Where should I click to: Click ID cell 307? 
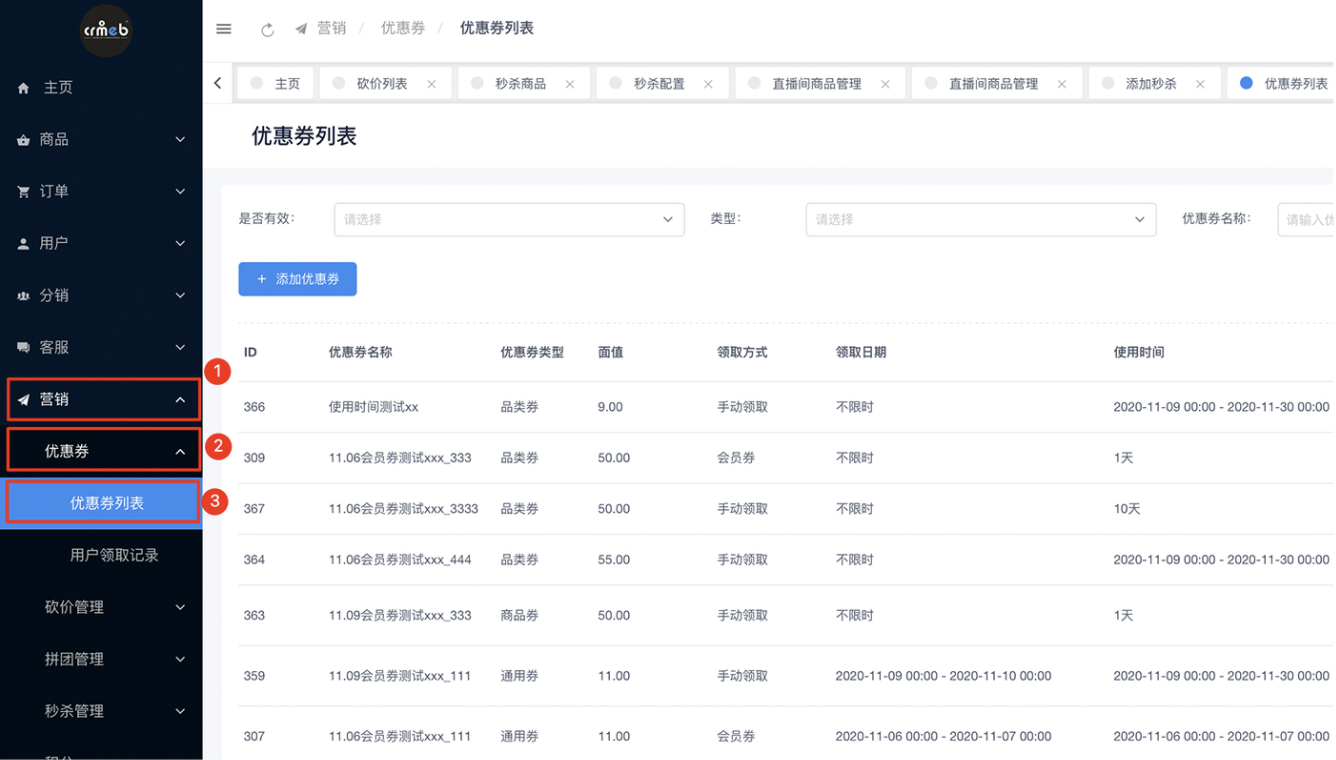pos(254,736)
